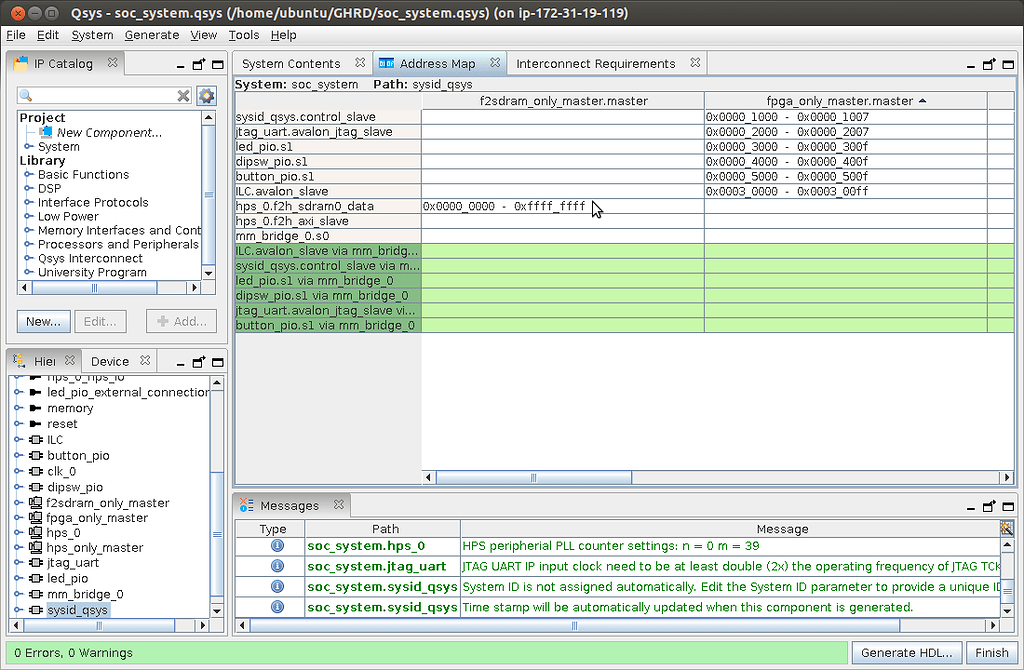Click the ILC component icon in hierarchy

pyautogui.click(x=36, y=439)
